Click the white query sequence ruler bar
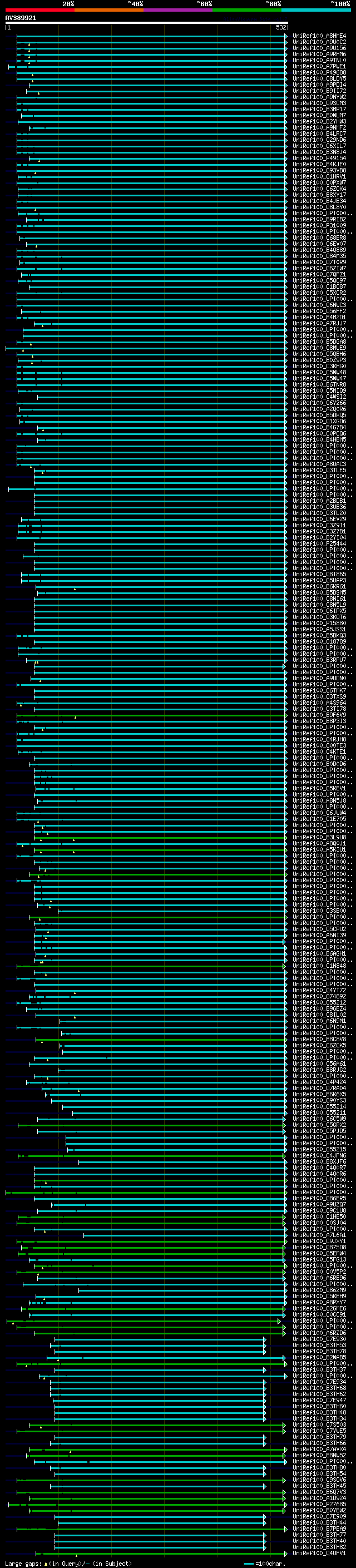 (146, 23)
